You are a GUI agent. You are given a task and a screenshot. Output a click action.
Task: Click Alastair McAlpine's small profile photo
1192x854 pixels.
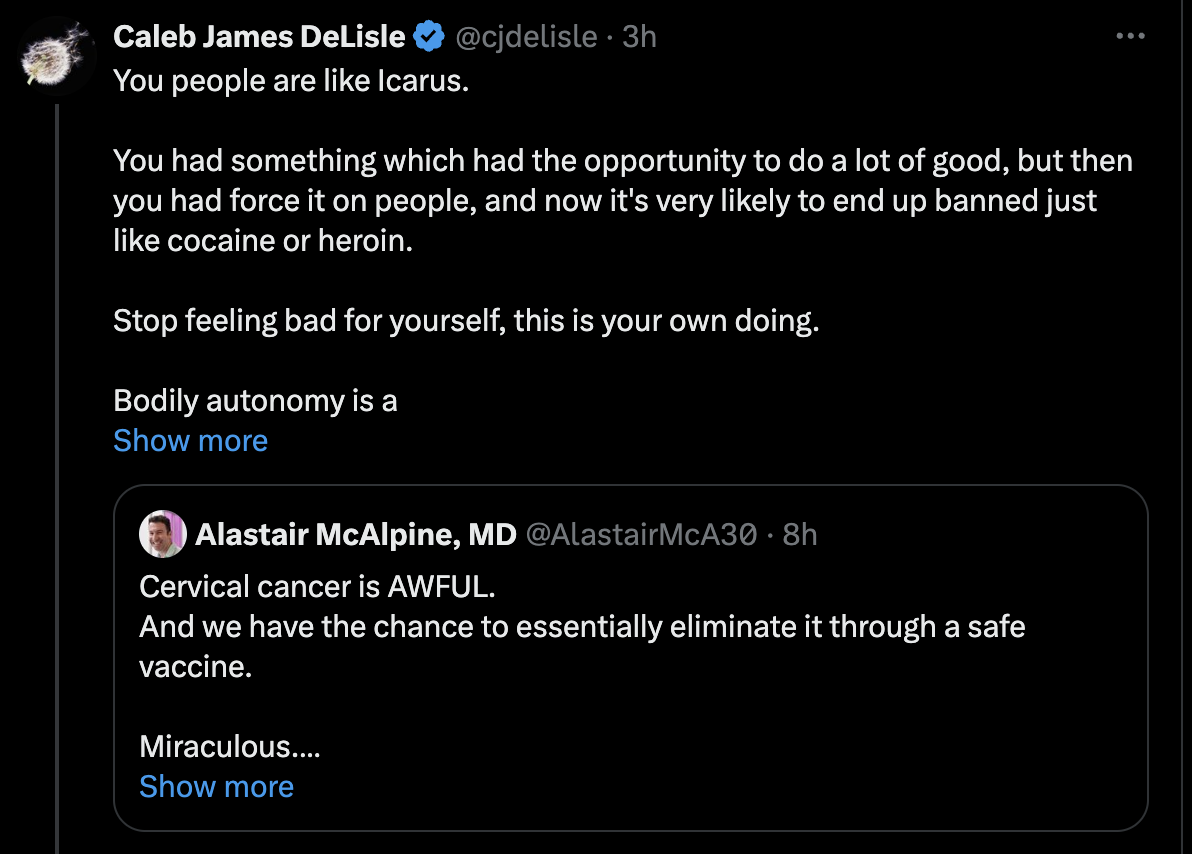click(x=162, y=534)
